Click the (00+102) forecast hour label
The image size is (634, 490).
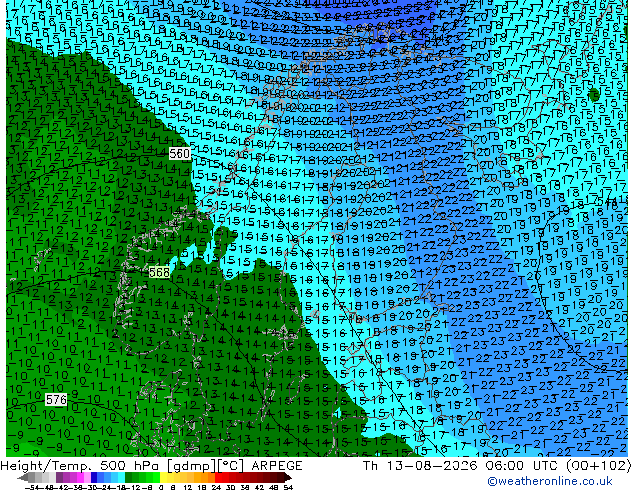tap(598, 466)
